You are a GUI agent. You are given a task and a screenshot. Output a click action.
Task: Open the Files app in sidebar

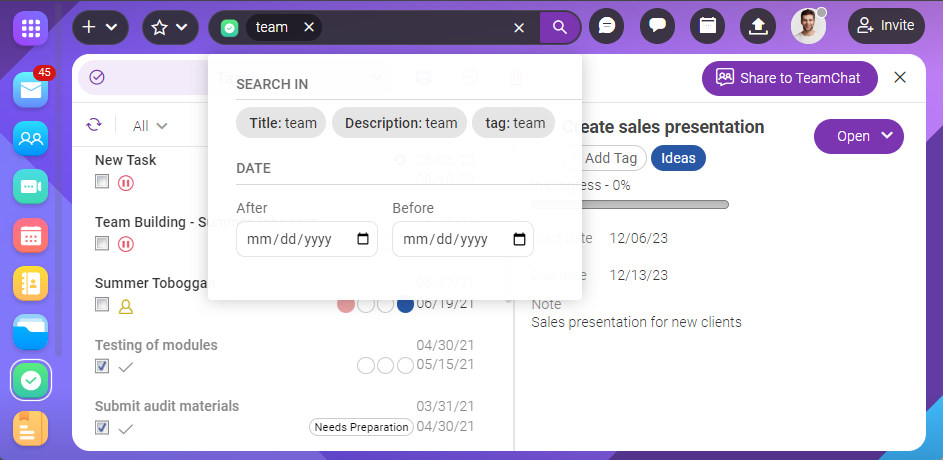pos(30,332)
